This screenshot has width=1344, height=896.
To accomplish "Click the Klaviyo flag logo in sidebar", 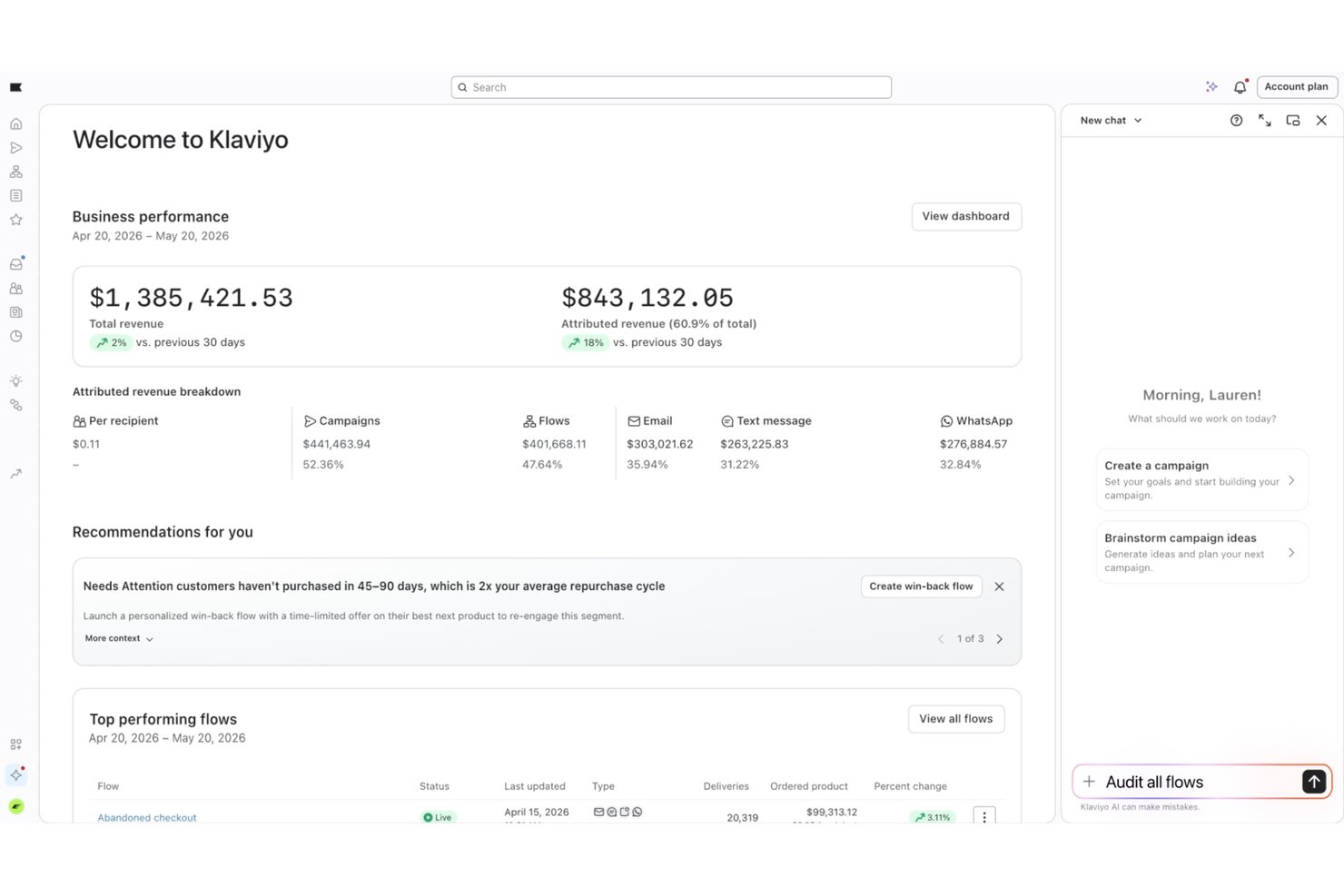I will (15, 87).
